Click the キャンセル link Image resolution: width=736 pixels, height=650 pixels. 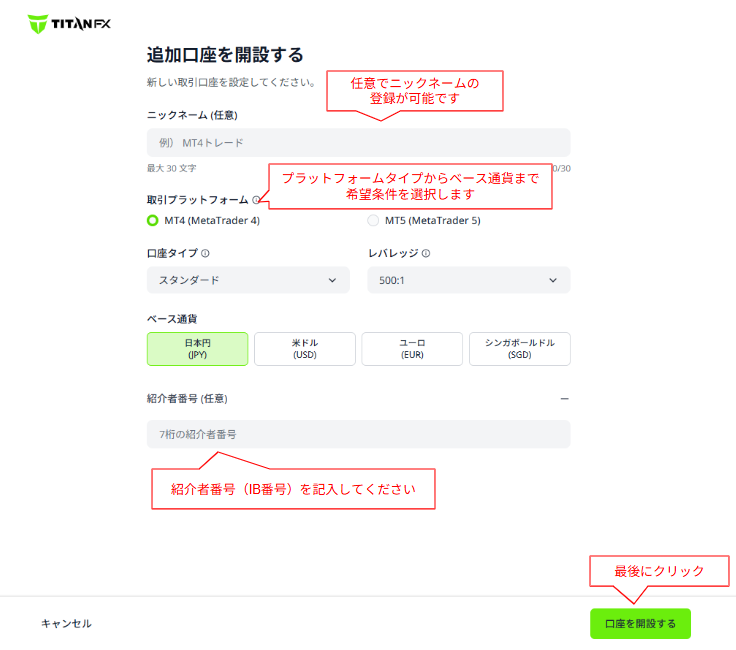[67, 624]
